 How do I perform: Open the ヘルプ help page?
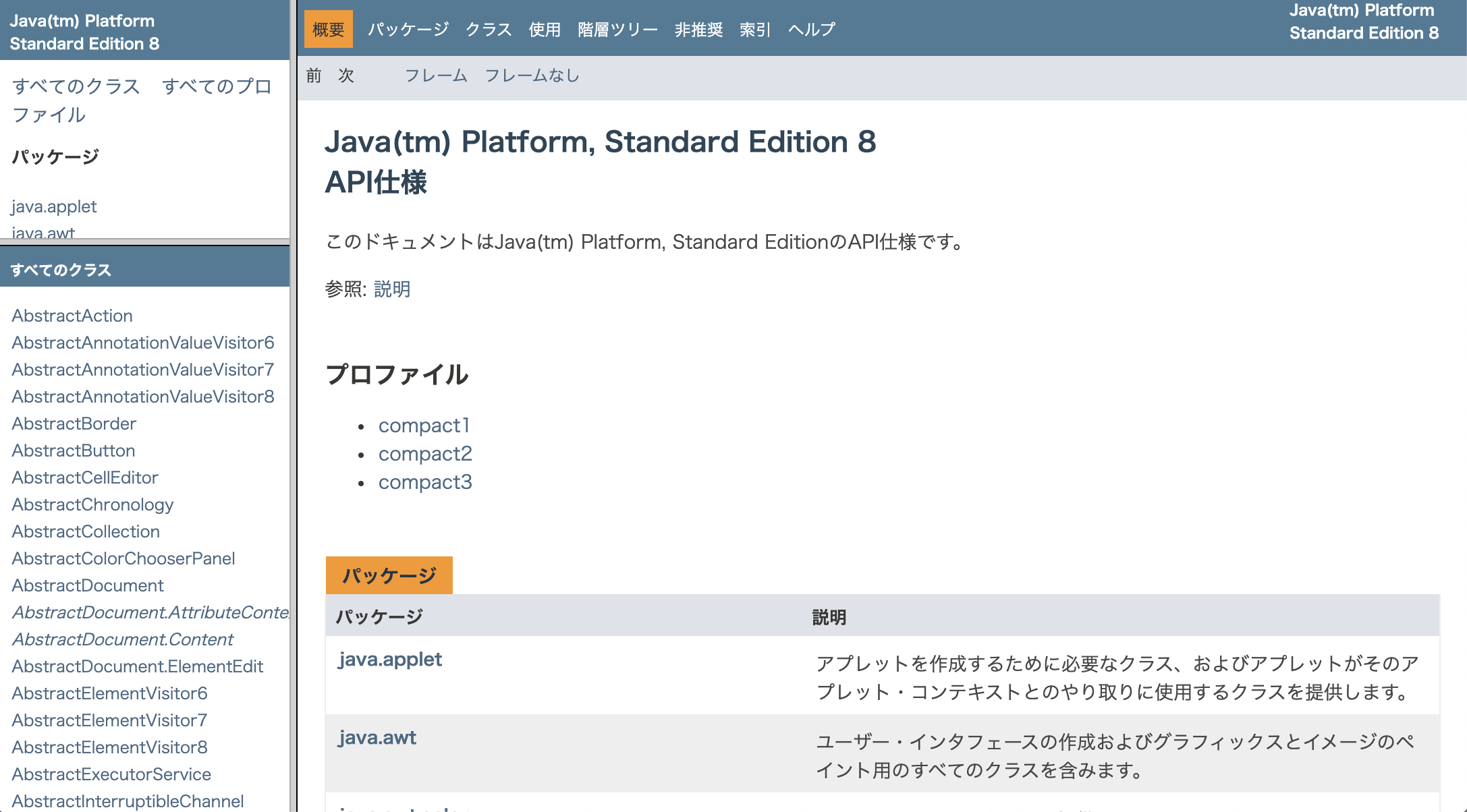tap(810, 28)
